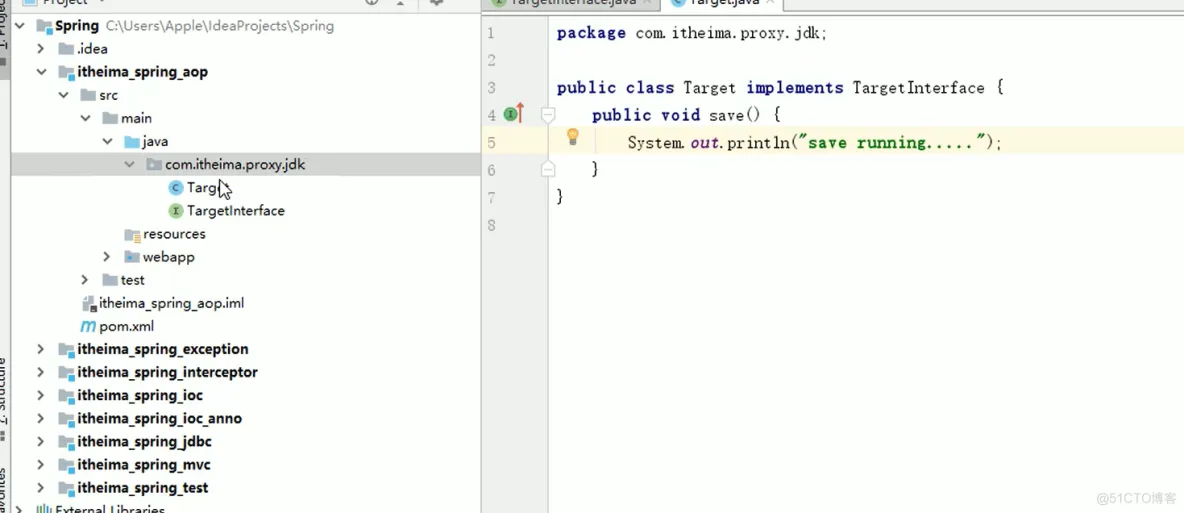The width and height of the screenshot is (1184, 513).
Task: Select the main folder label
Action: pos(137,119)
